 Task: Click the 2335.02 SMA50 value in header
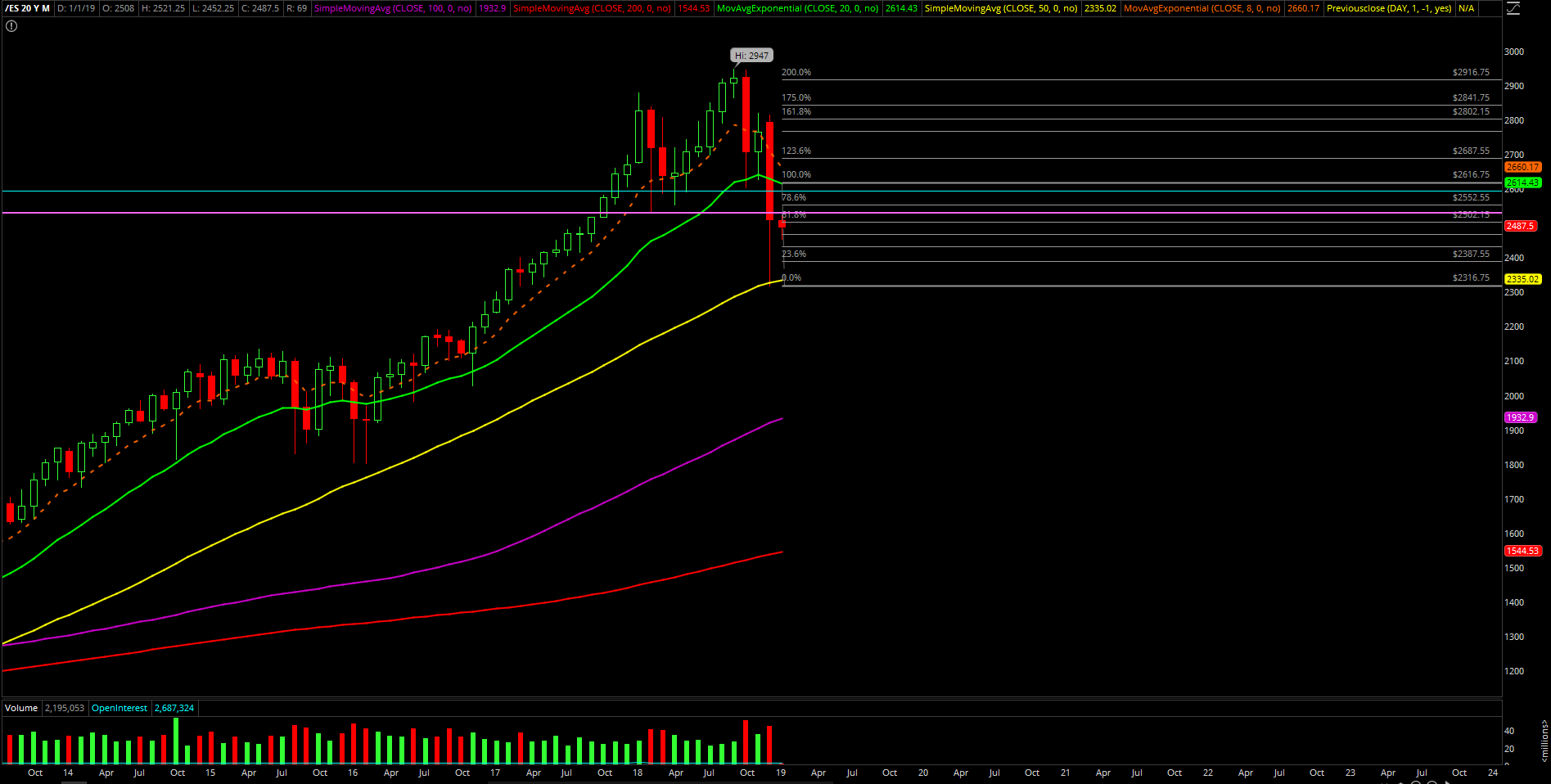[1100, 8]
